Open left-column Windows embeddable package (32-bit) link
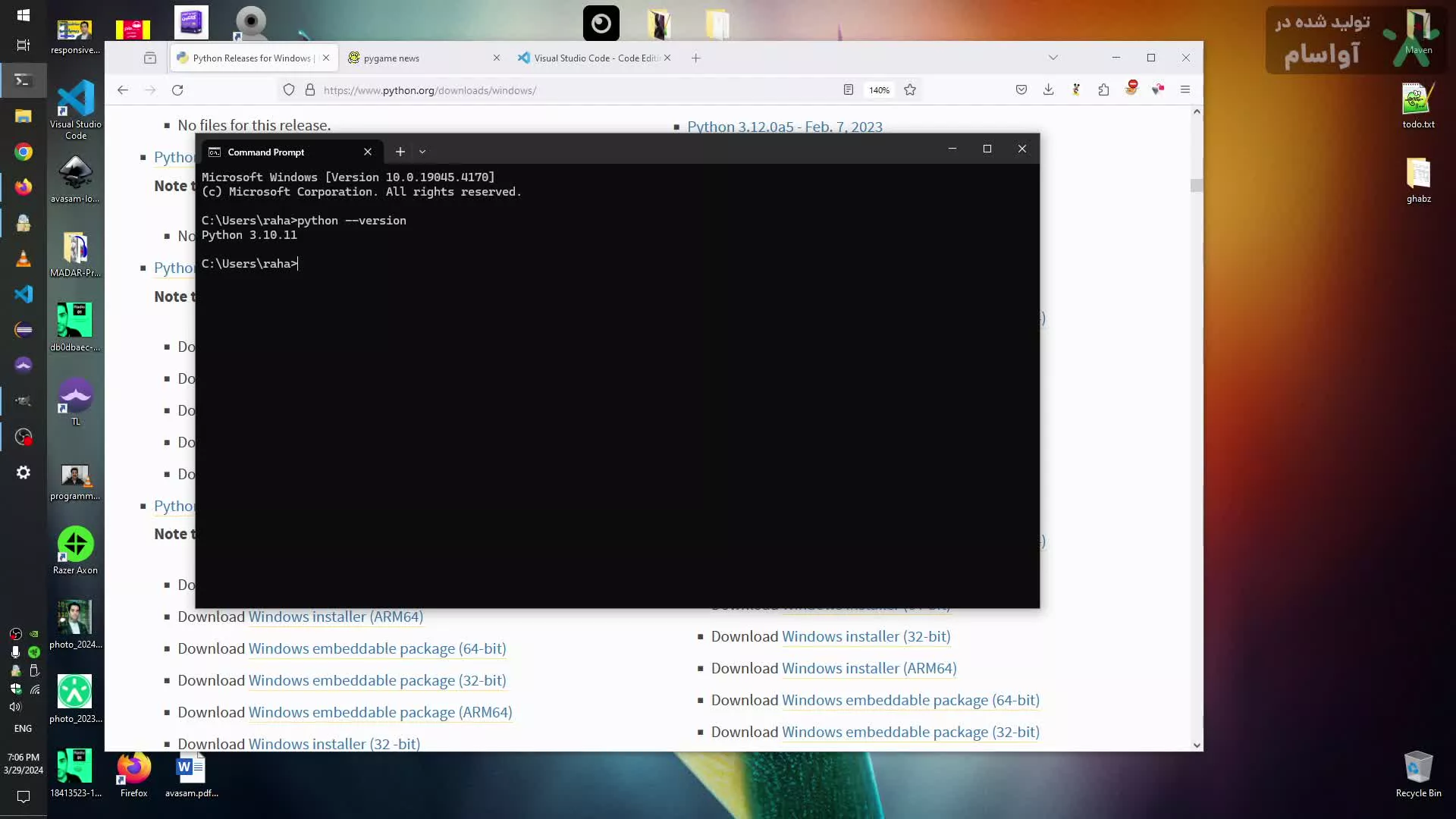The height and width of the screenshot is (819, 1456). [378, 680]
